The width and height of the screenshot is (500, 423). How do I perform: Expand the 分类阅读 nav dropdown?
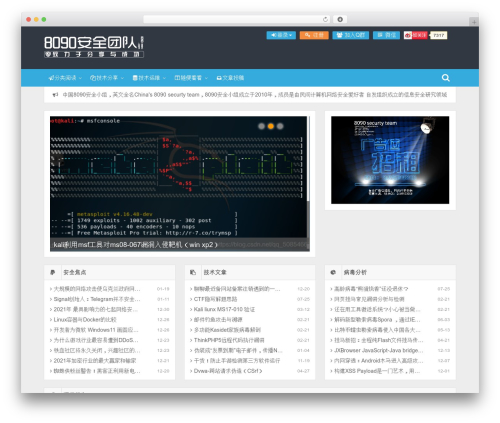tap(65, 78)
